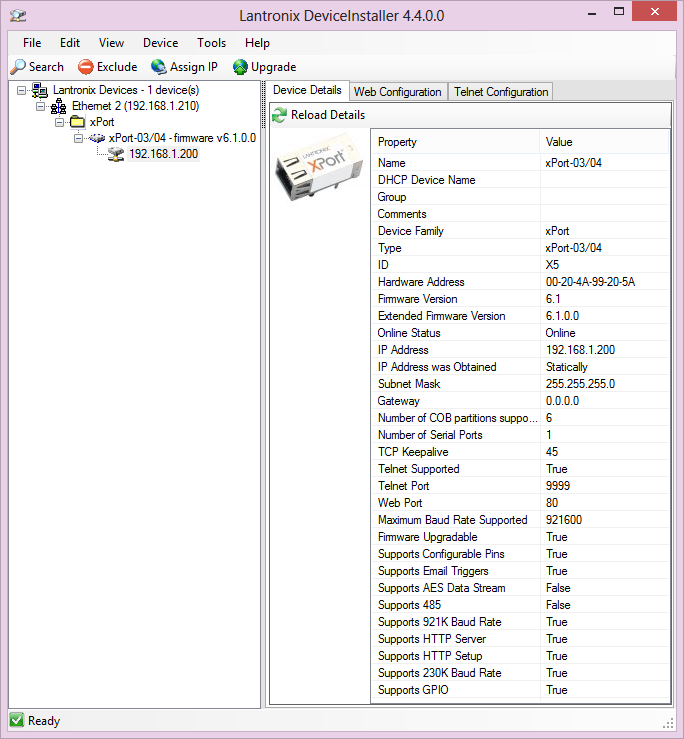Click the ID value X5
Viewport: 684px width, 739px height.
[552, 265]
